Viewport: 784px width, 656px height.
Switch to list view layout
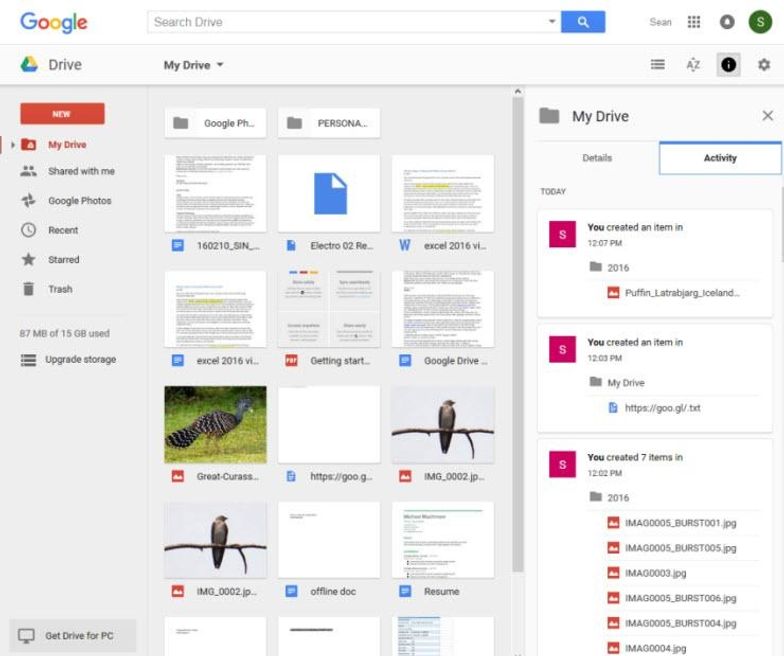(x=658, y=65)
